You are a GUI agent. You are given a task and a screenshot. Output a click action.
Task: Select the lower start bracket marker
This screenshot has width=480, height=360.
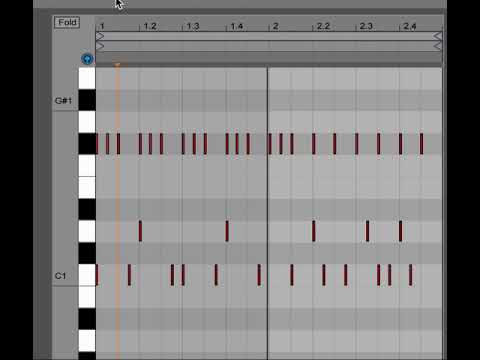coord(100,46)
